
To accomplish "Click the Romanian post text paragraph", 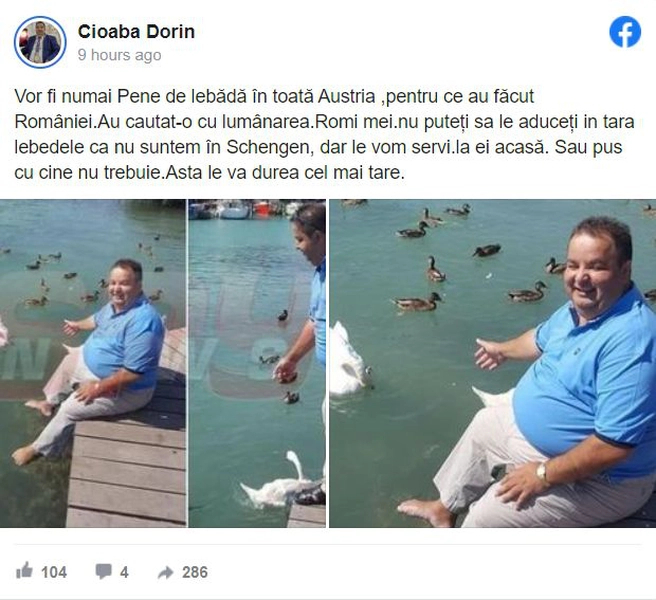I will pyautogui.click(x=325, y=134).
